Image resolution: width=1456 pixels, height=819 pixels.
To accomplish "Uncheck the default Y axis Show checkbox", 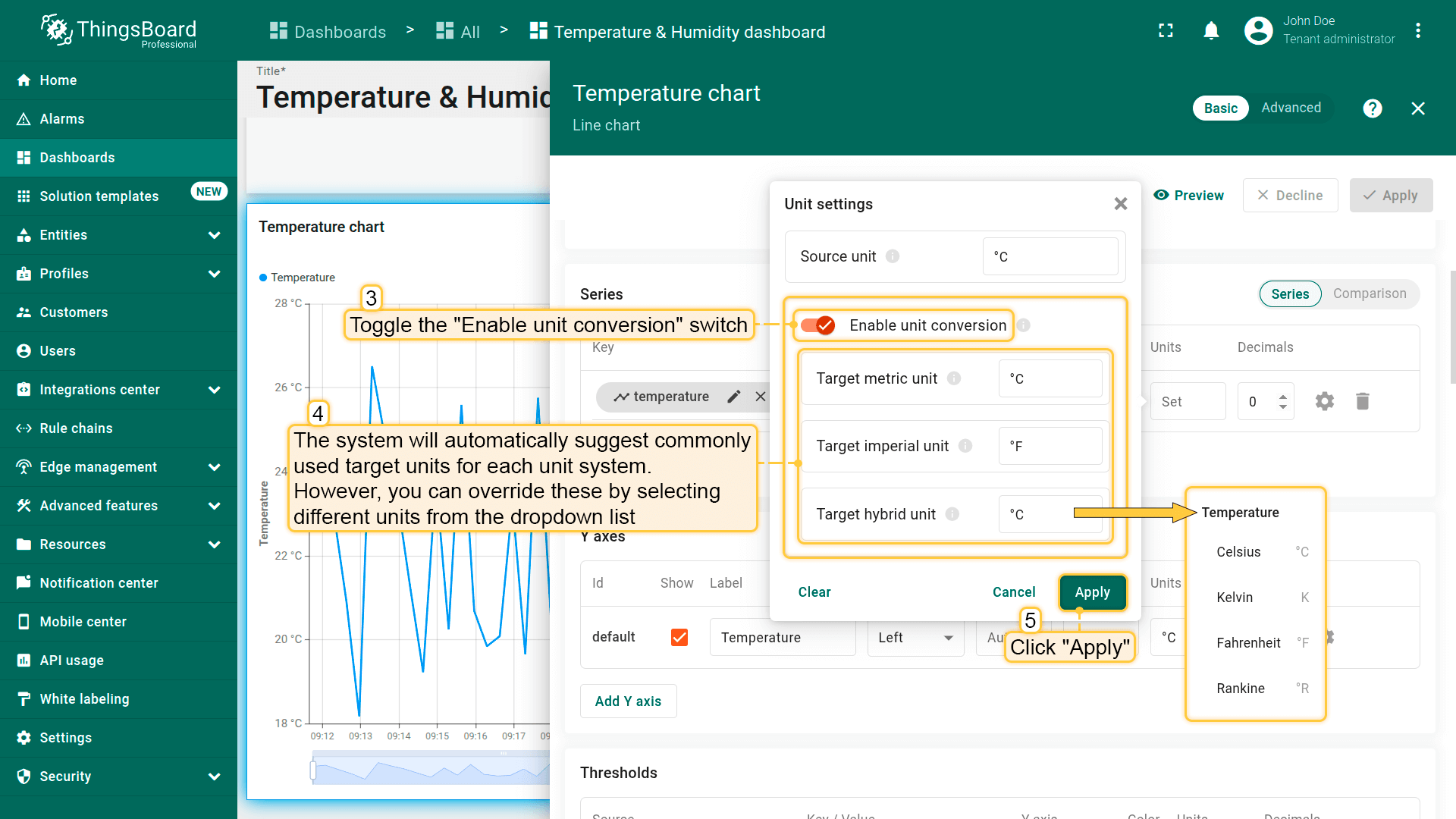I will (x=679, y=637).
